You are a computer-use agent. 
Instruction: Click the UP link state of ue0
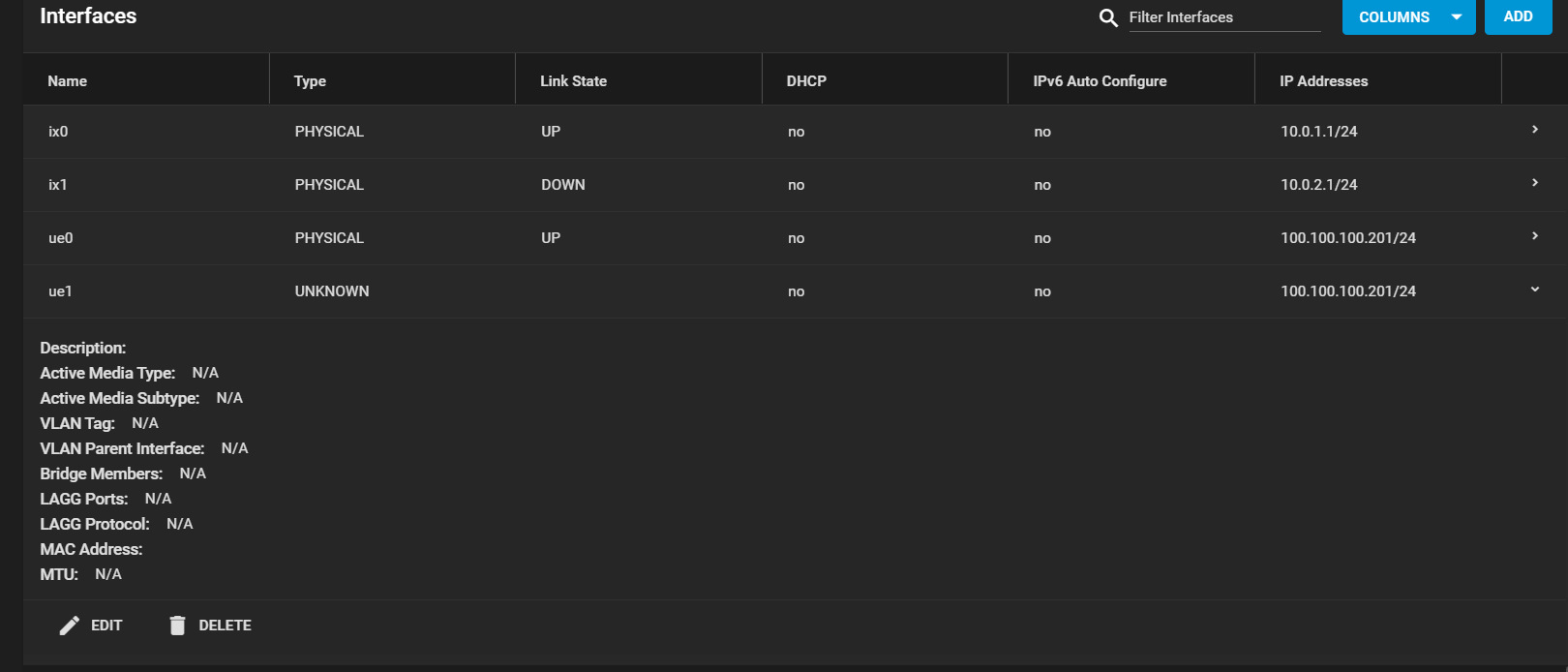[551, 238]
